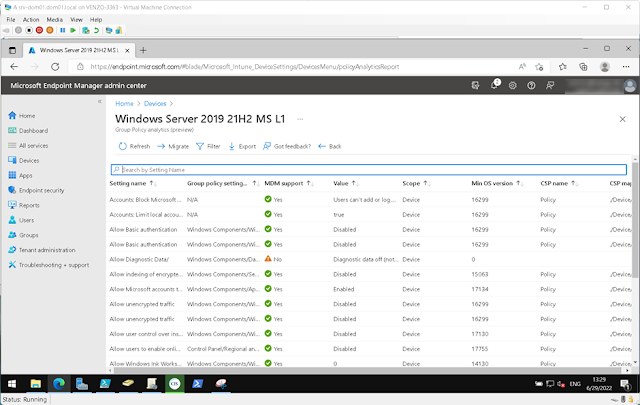Open the File menu in VM Connection
Image resolution: width=640 pixels, height=405 pixels.
(11, 20)
